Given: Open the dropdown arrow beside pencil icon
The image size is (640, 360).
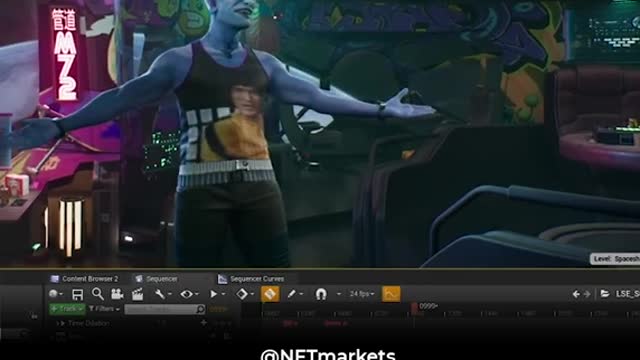Looking at the screenshot, I should coord(301,294).
